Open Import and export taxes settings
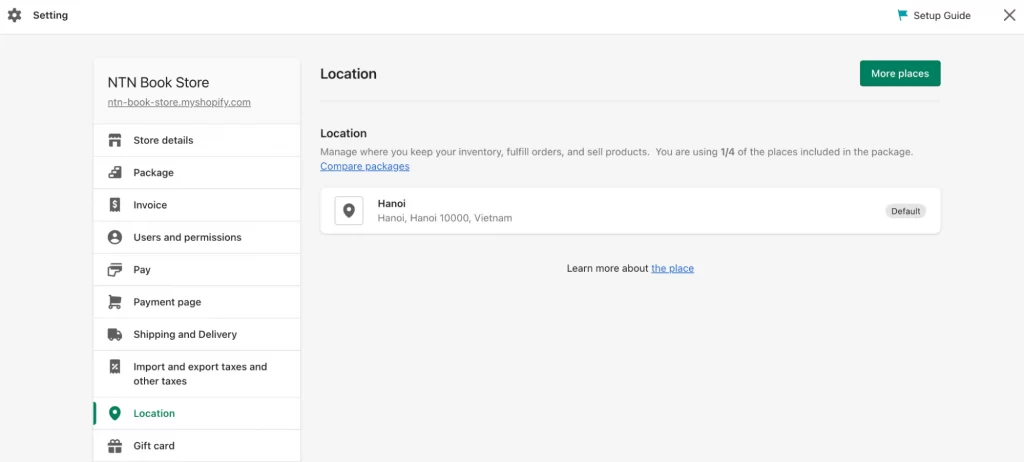1024x462 pixels. pyautogui.click(x=197, y=374)
